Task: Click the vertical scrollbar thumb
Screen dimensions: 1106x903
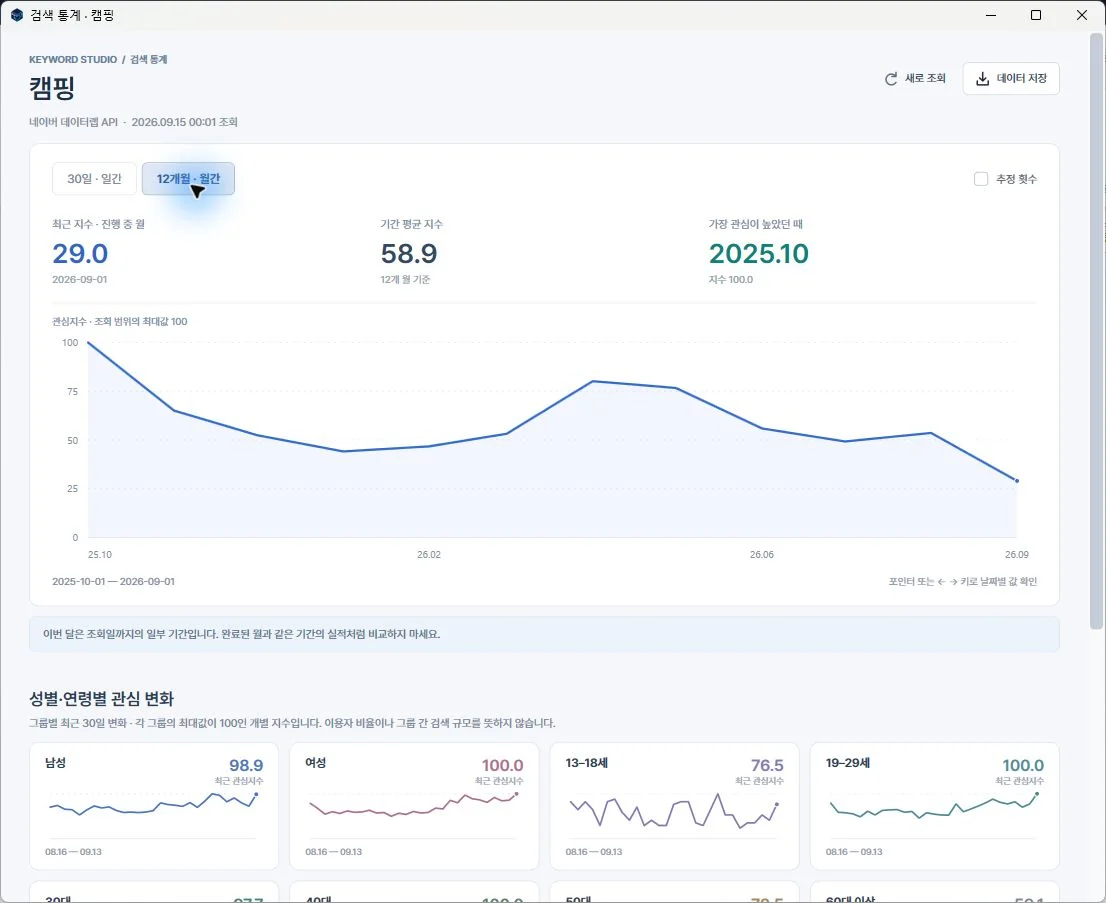Action: [1096, 330]
